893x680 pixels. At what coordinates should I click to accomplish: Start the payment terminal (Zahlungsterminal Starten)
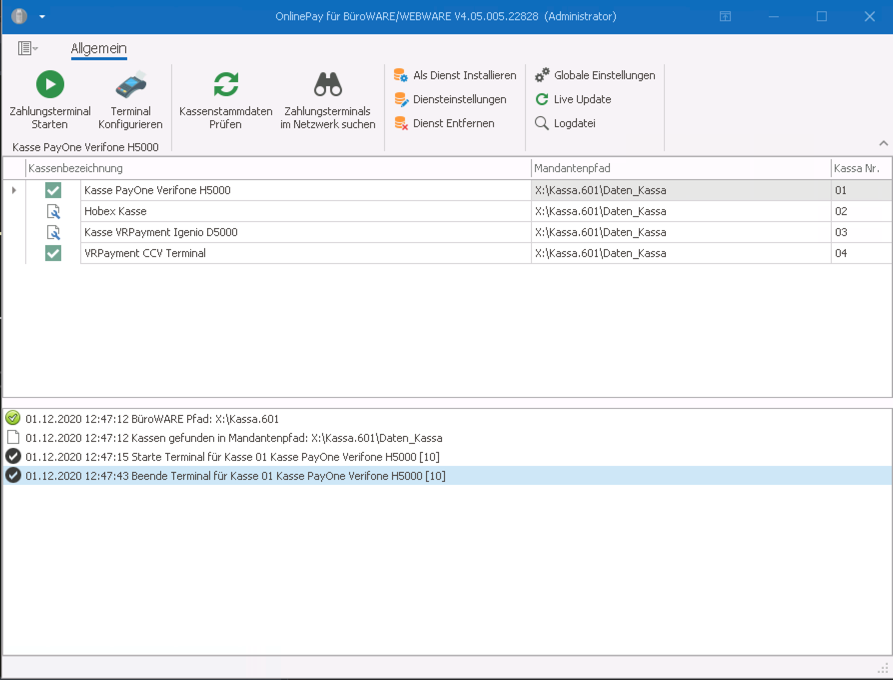point(50,100)
